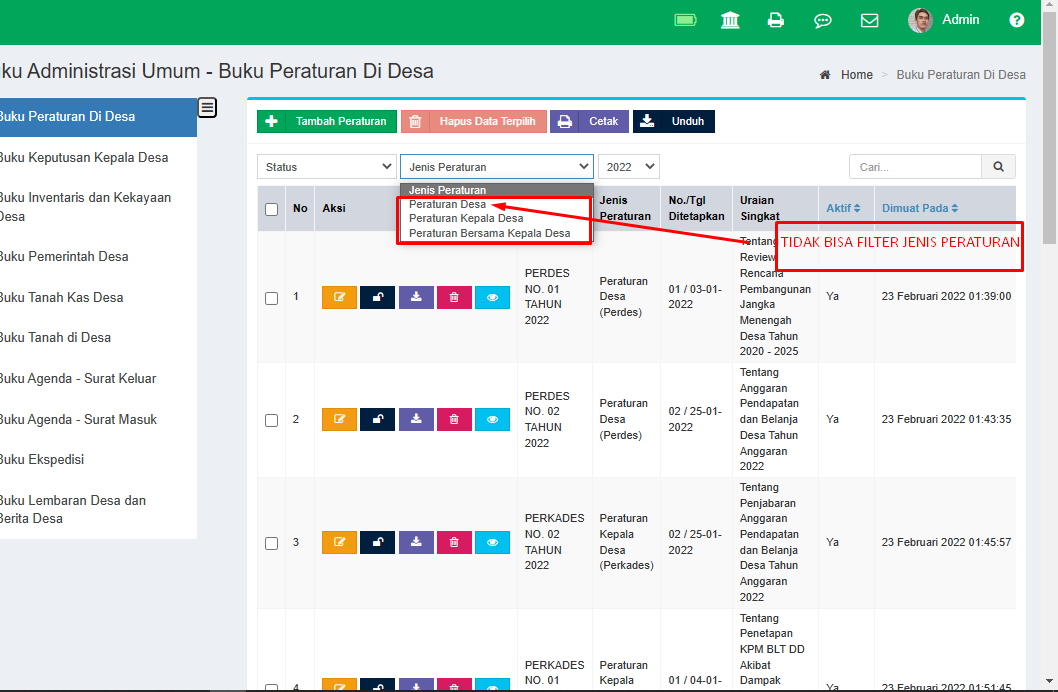Click the printer icon in the top bar
The width and height of the screenshot is (1058, 692).
[x=776, y=19]
